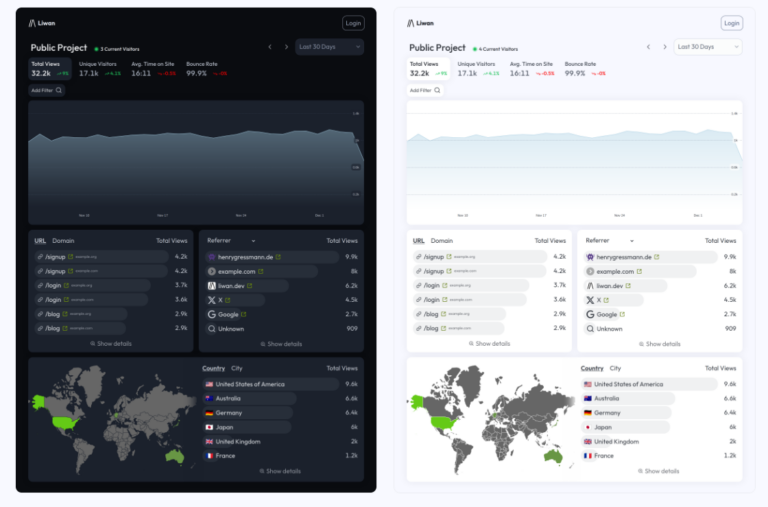Image resolution: width=768 pixels, height=507 pixels.
Task: Open Referrer dropdown in dark dashboard
Action: [x=231, y=241]
